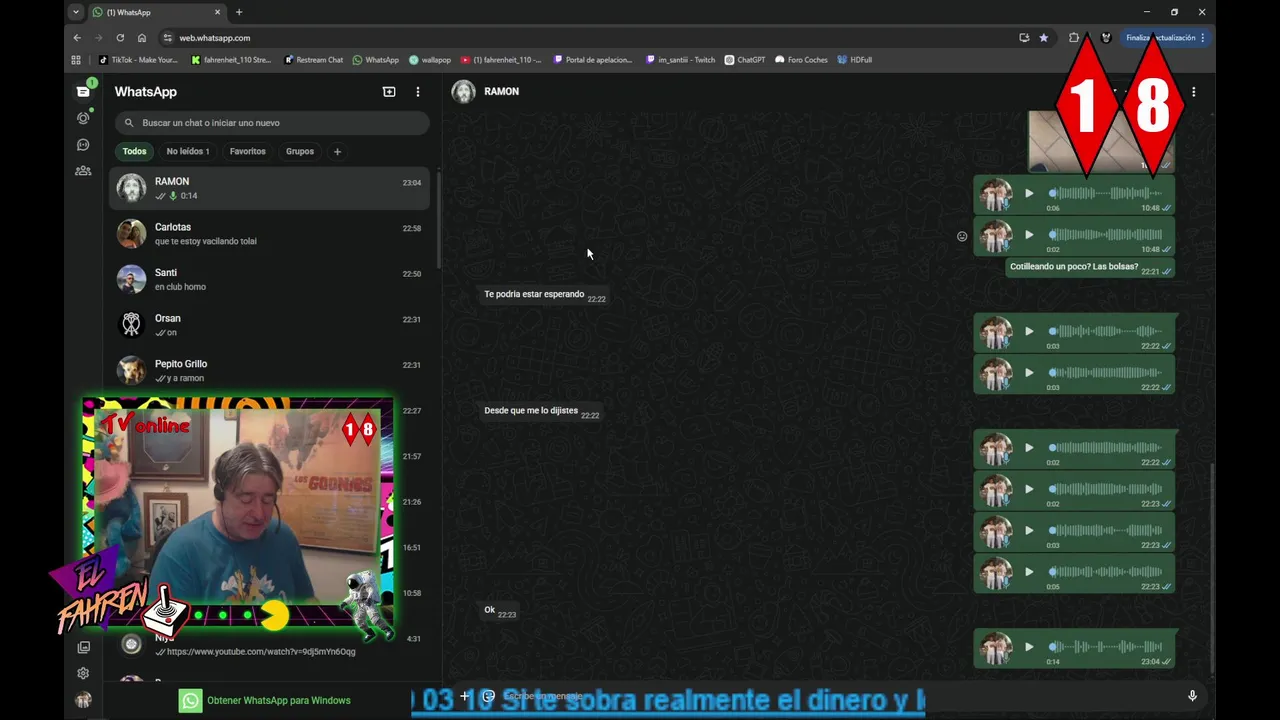Viewport: 1280px width, 720px height.
Task: Open the RAMON chat in the list
Action: pyautogui.click(x=270, y=188)
